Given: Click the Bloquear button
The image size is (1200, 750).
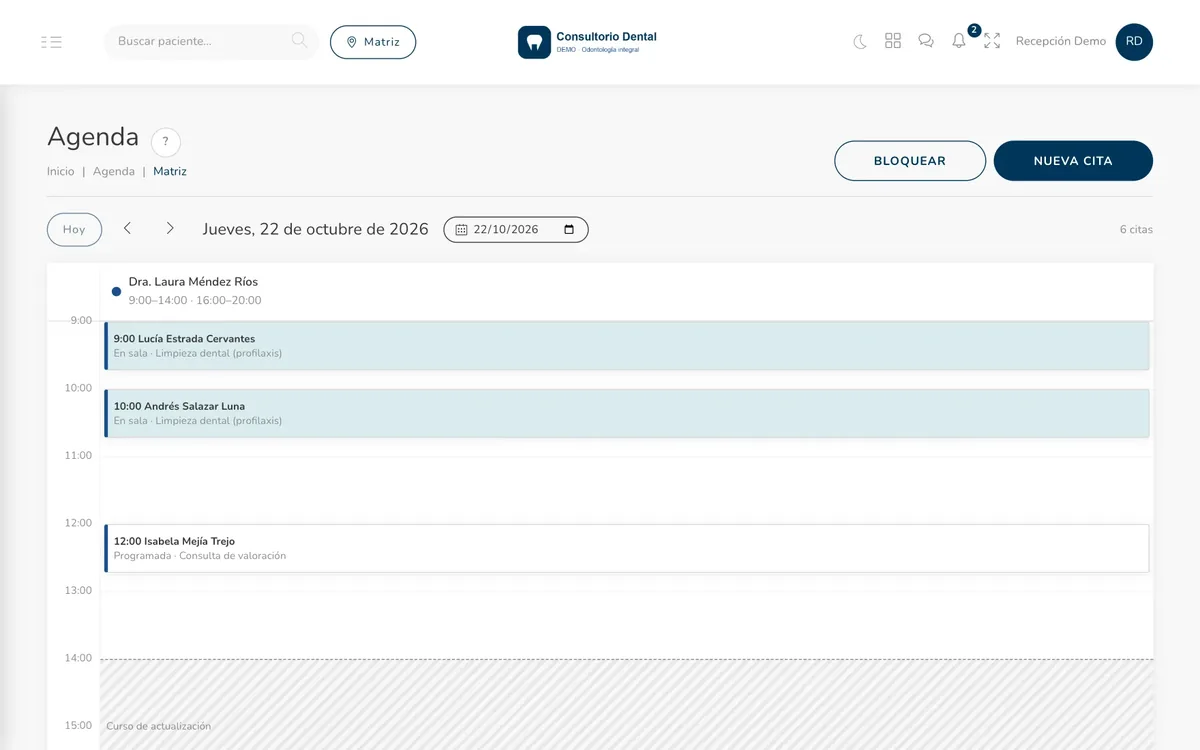Looking at the screenshot, I should (x=910, y=161).
